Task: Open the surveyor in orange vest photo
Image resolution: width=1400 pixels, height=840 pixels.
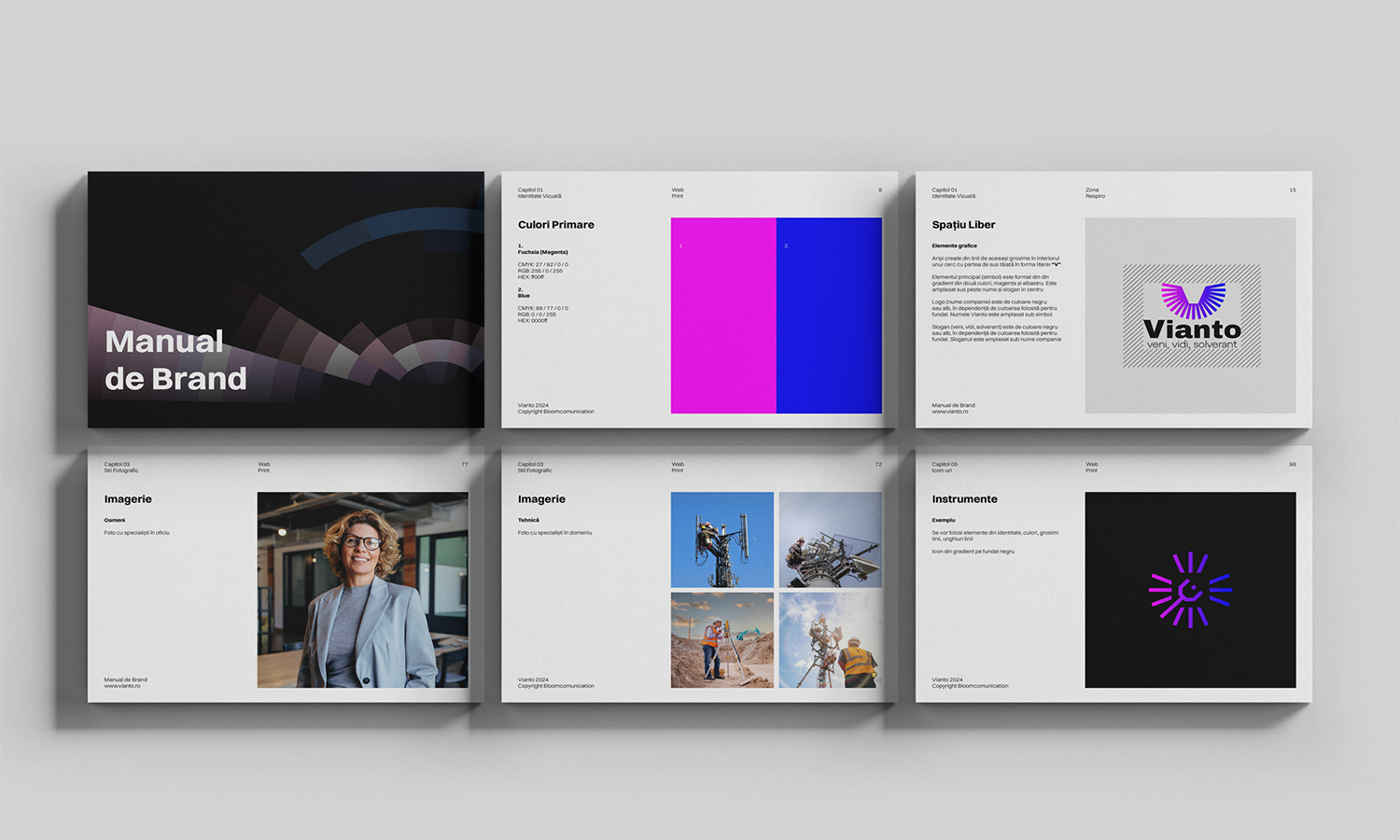Action: point(721,640)
